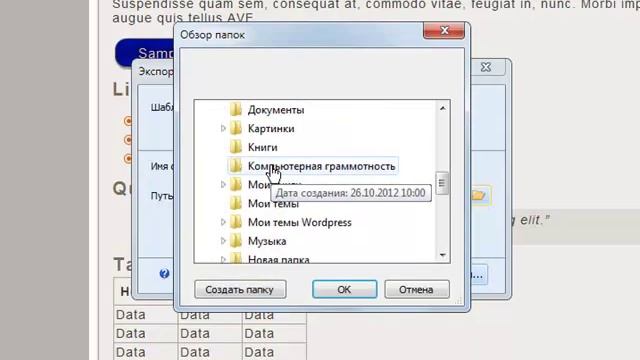Confirm with the OK button
The image size is (640, 360).
[344, 289]
